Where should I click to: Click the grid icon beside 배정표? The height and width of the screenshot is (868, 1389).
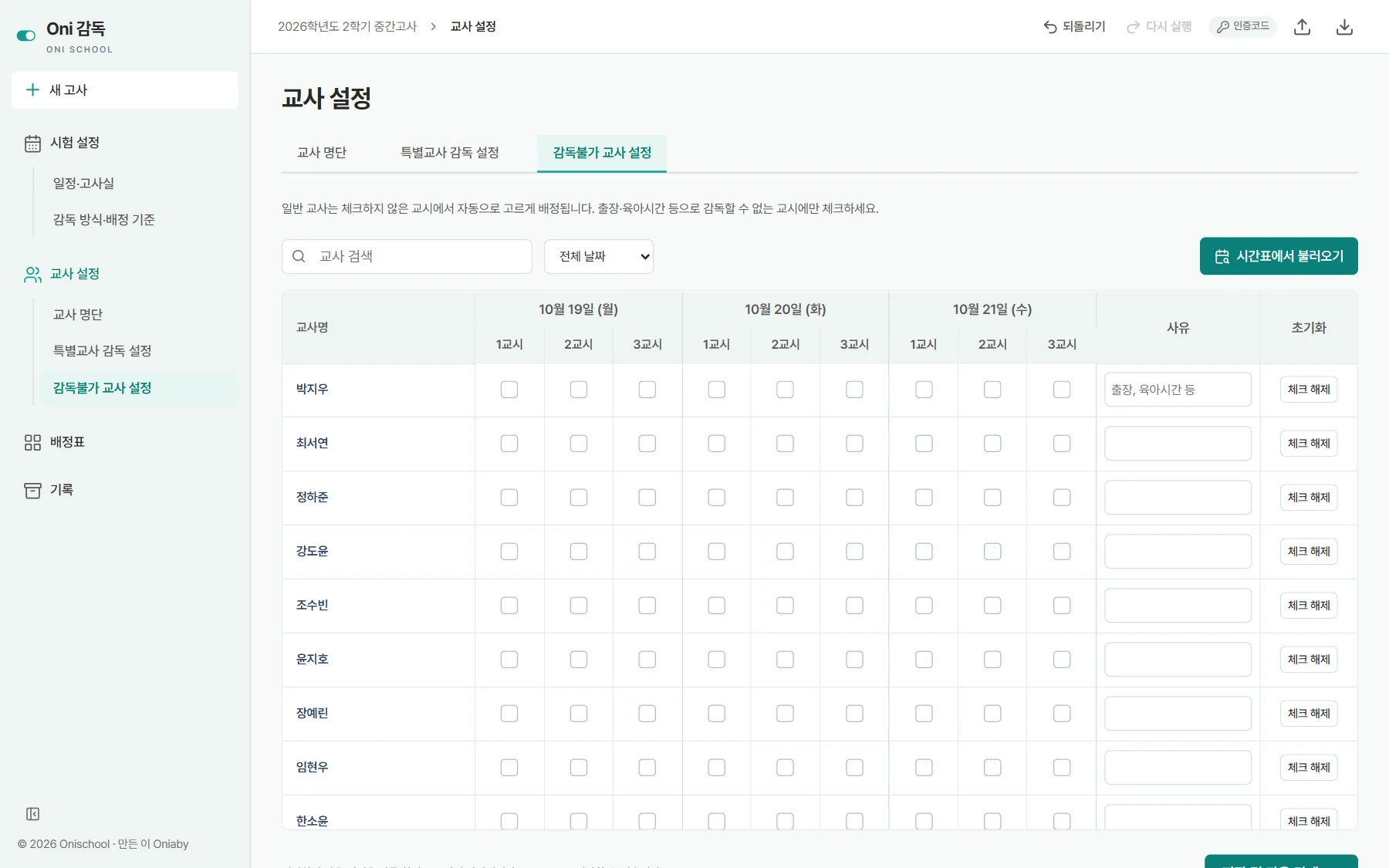[x=32, y=443]
